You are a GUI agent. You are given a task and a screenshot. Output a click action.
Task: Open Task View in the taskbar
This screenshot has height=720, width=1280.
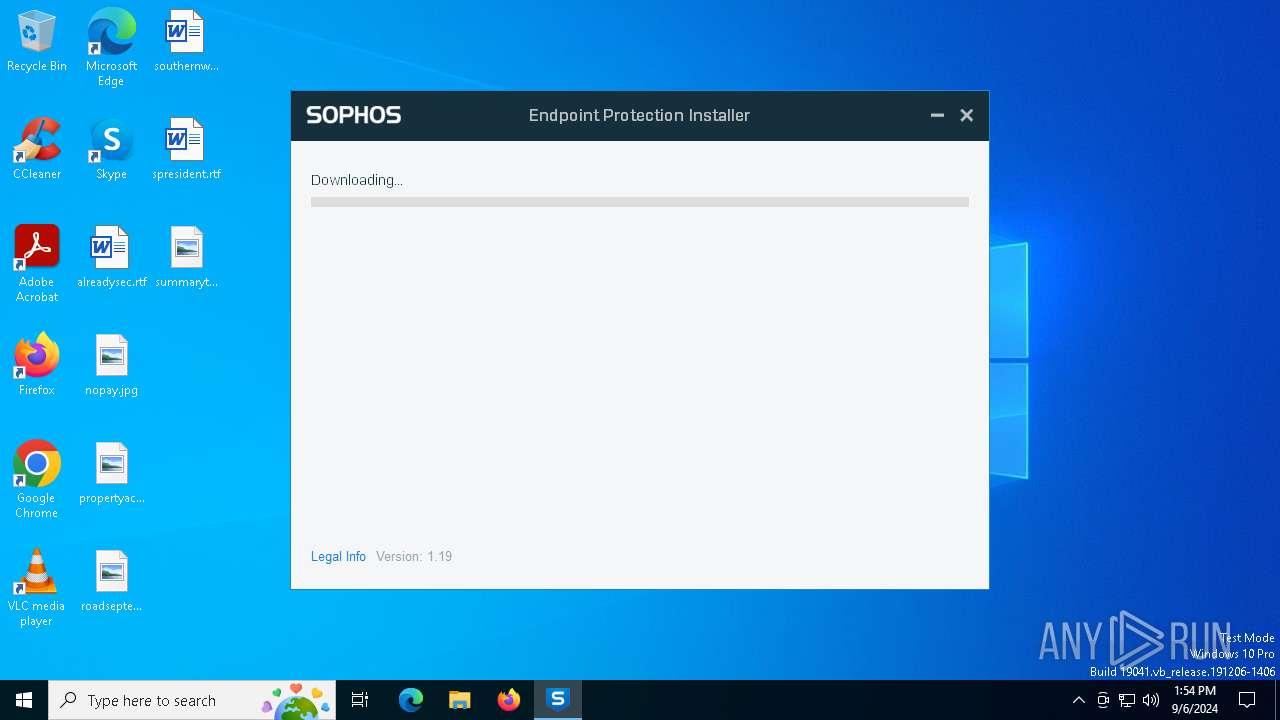coord(360,700)
